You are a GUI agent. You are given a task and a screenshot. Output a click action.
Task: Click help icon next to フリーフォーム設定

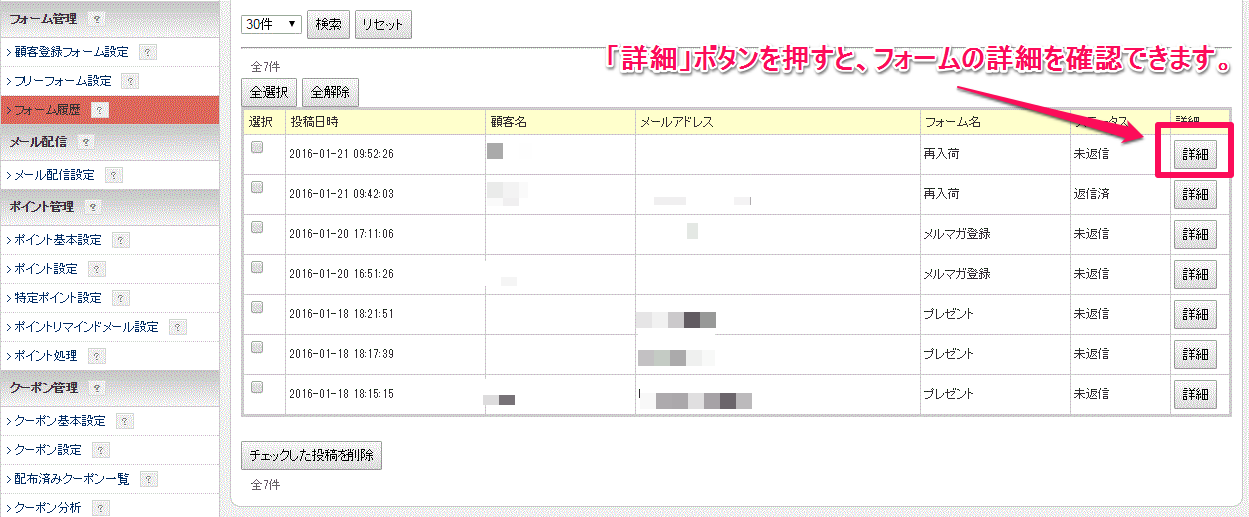(130, 81)
